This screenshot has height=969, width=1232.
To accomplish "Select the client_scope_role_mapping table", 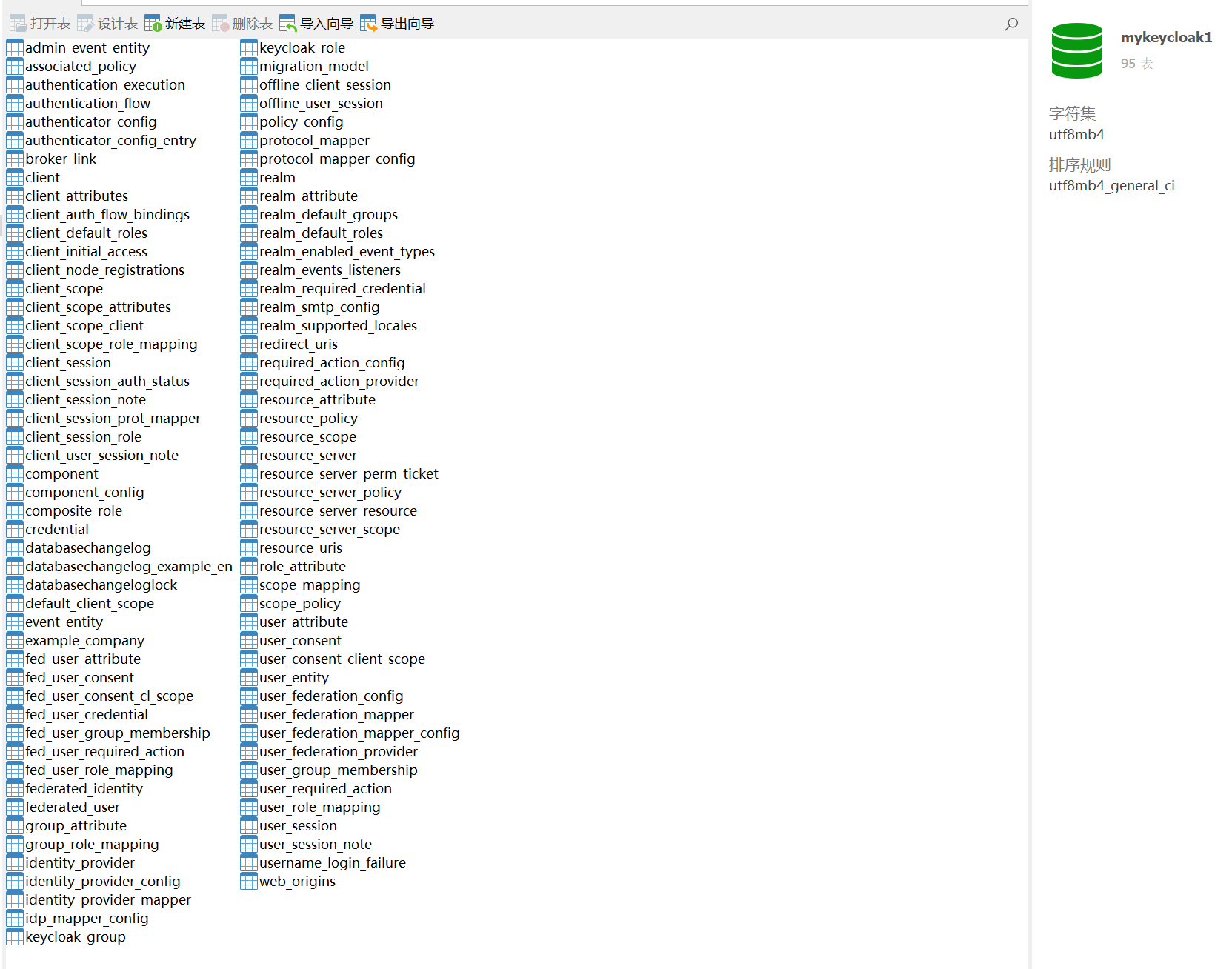I will [111, 344].
